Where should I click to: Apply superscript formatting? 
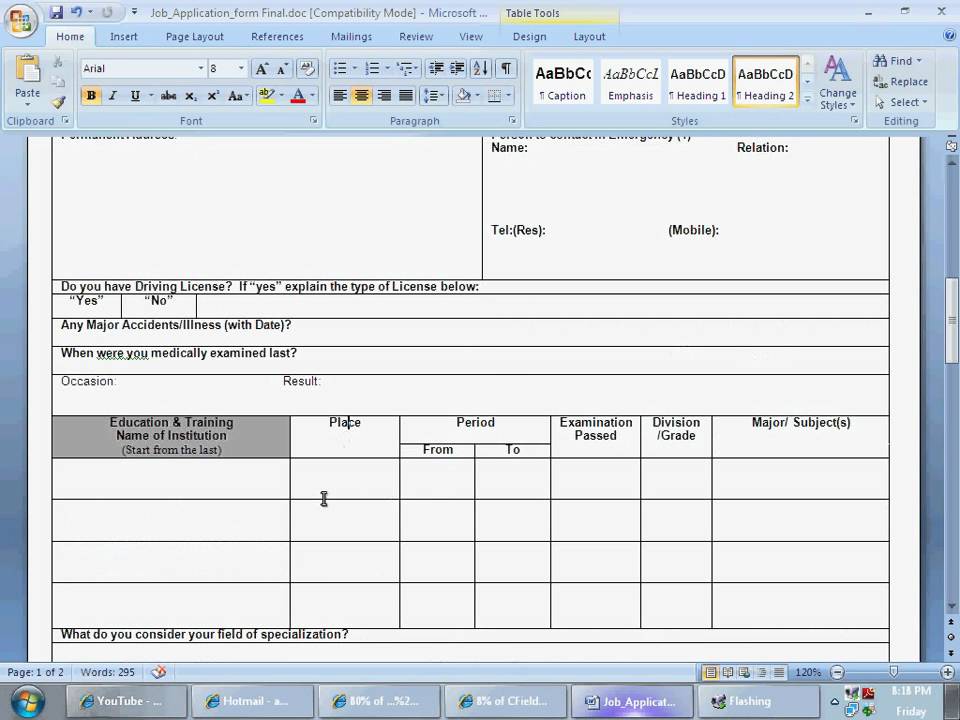coord(213,96)
